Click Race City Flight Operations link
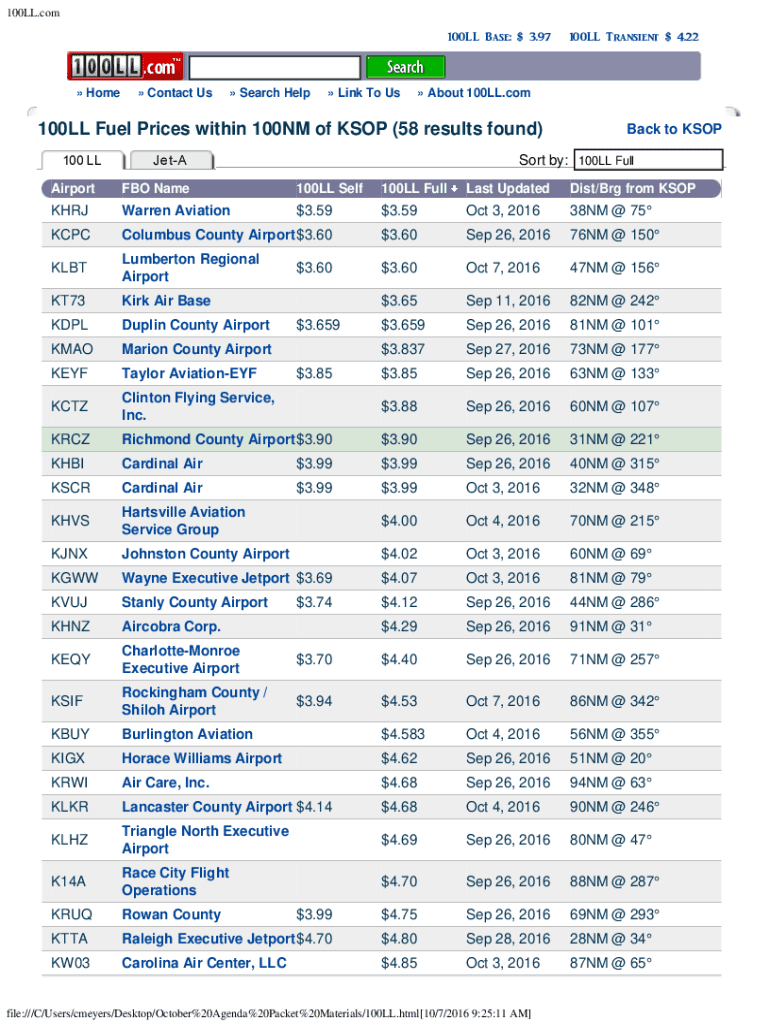 coord(175,882)
